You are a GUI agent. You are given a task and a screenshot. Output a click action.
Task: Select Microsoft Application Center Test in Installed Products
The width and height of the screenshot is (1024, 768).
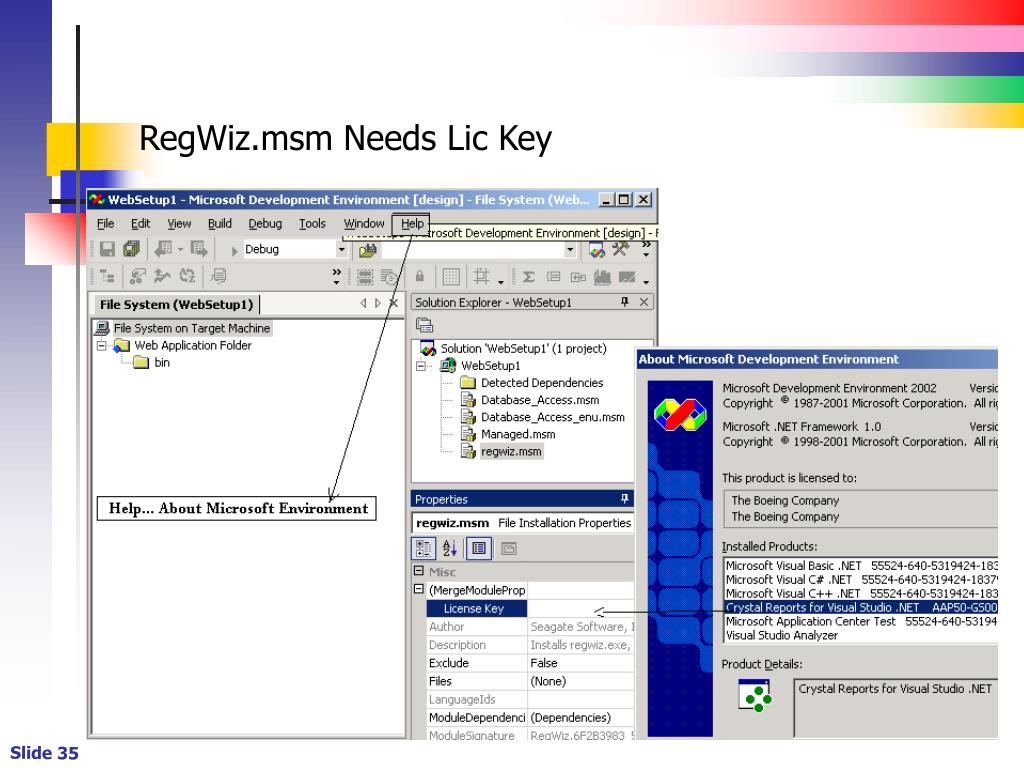pos(861,621)
